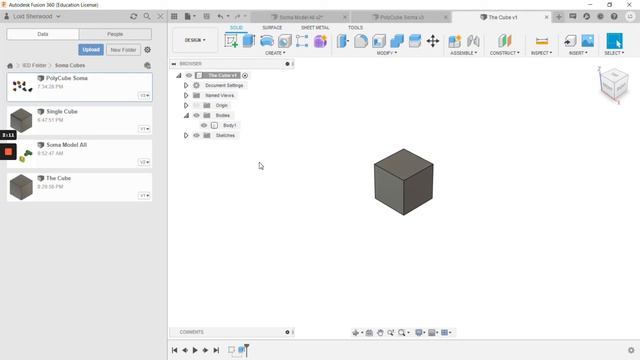Select the Rectangular Pattern tool

(302, 41)
